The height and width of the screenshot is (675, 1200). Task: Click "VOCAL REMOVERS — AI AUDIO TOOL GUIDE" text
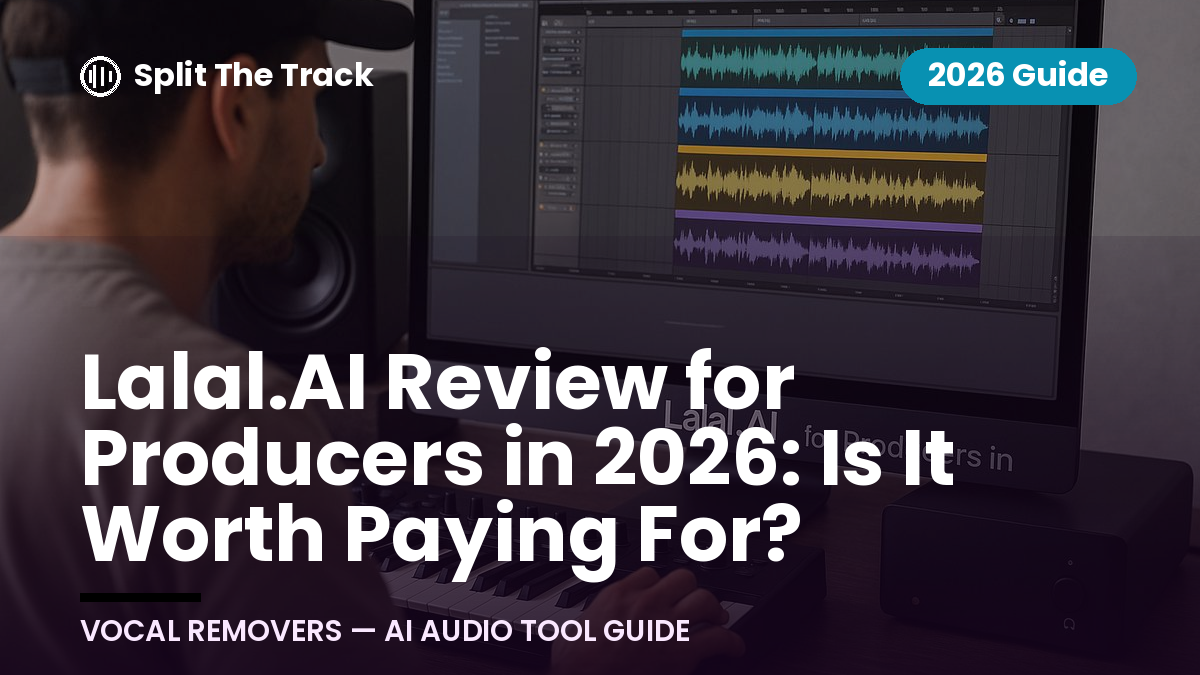[x=385, y=632]
